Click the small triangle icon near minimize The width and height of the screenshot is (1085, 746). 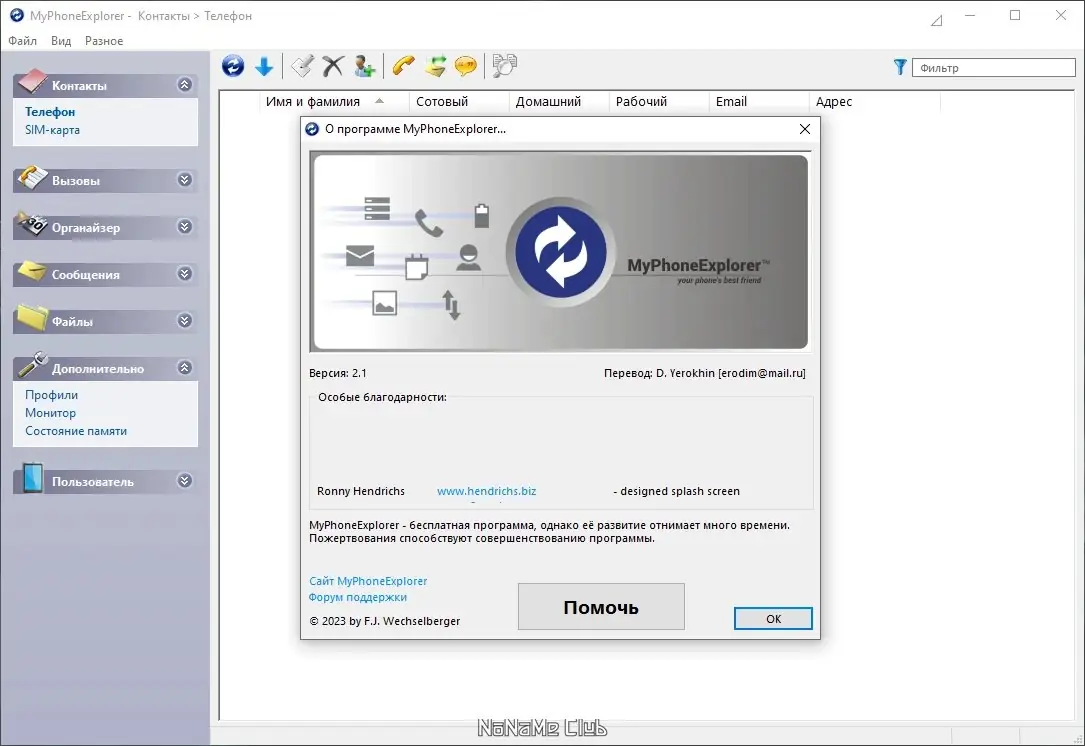937,21
